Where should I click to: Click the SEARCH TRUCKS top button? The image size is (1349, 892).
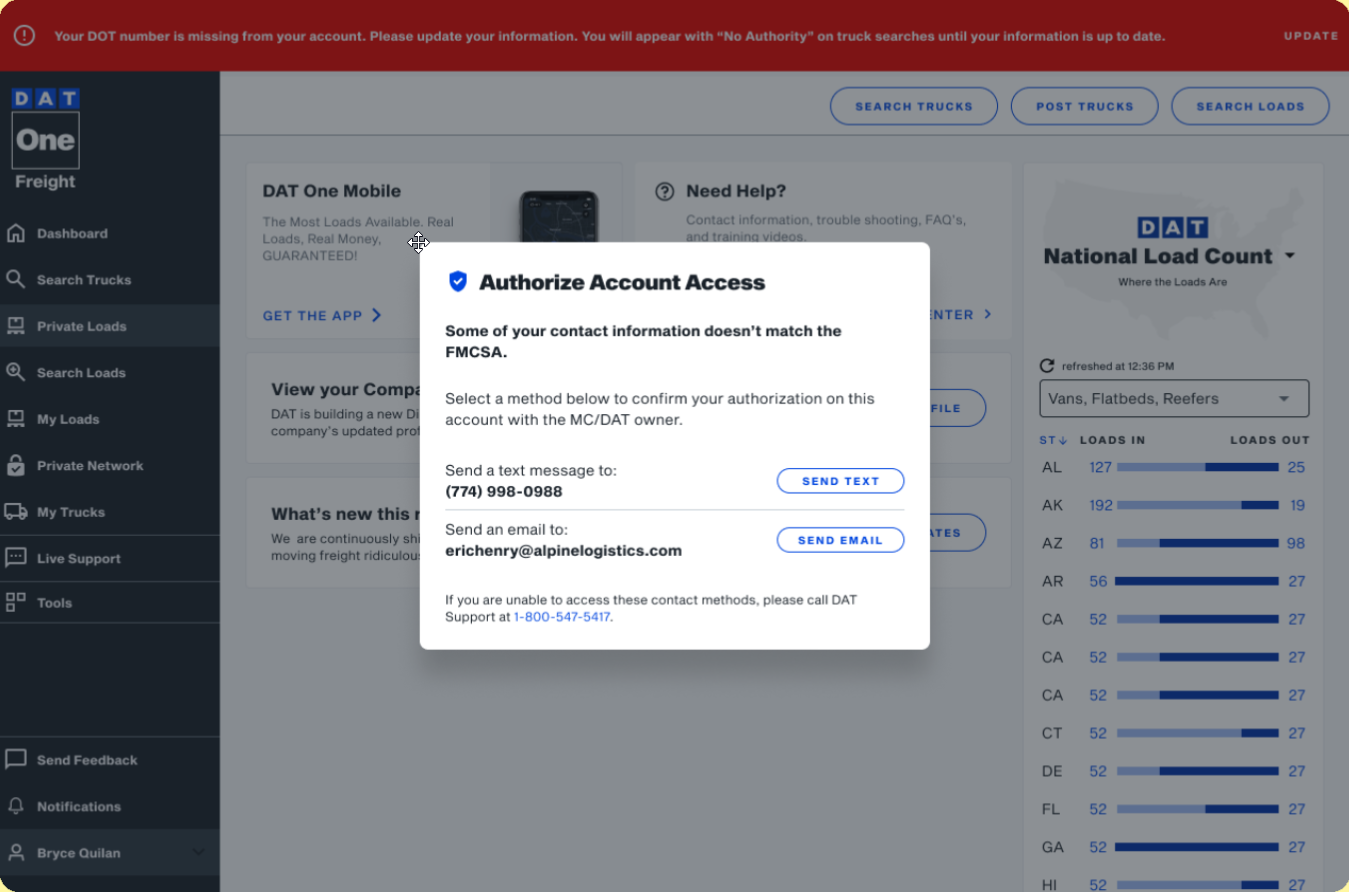[914, 106]
